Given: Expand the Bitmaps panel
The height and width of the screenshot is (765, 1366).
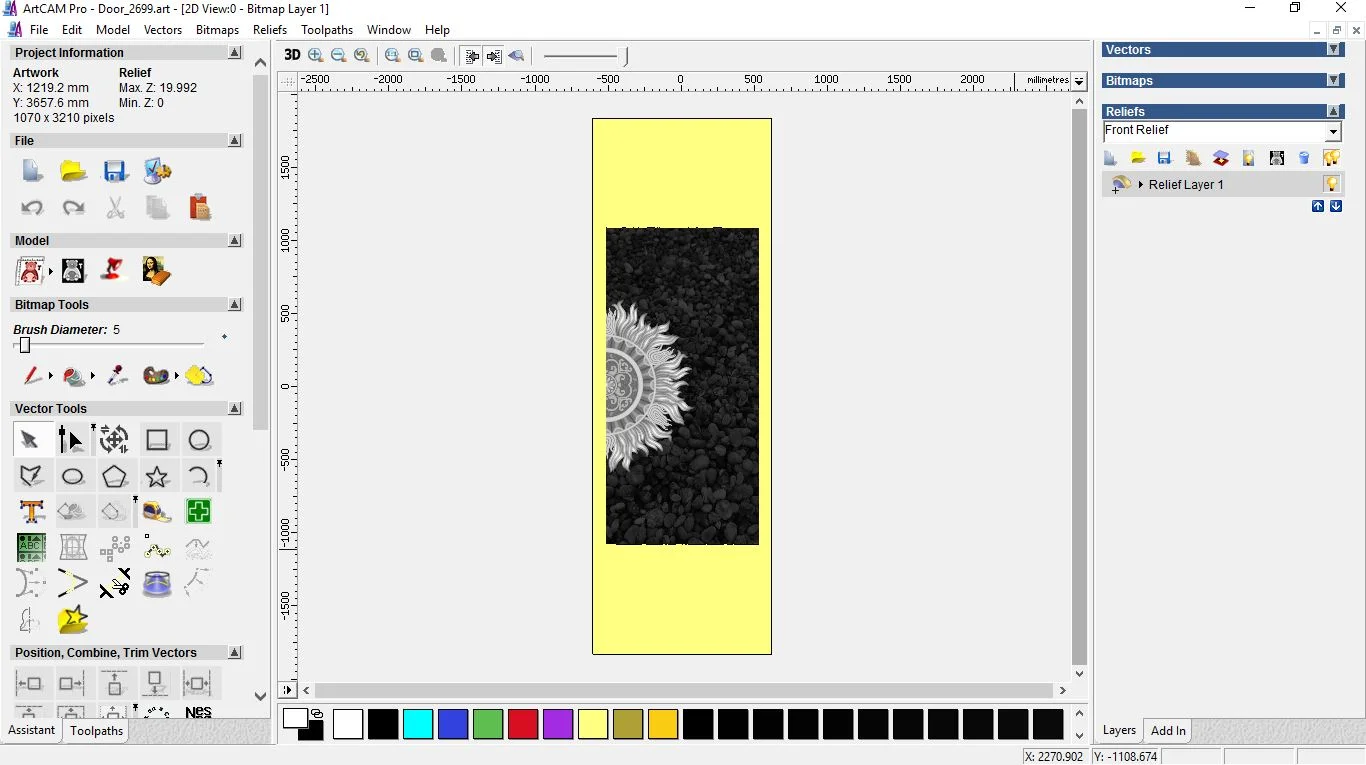Looking at the screenshot, I should (x=1333, y=81).
